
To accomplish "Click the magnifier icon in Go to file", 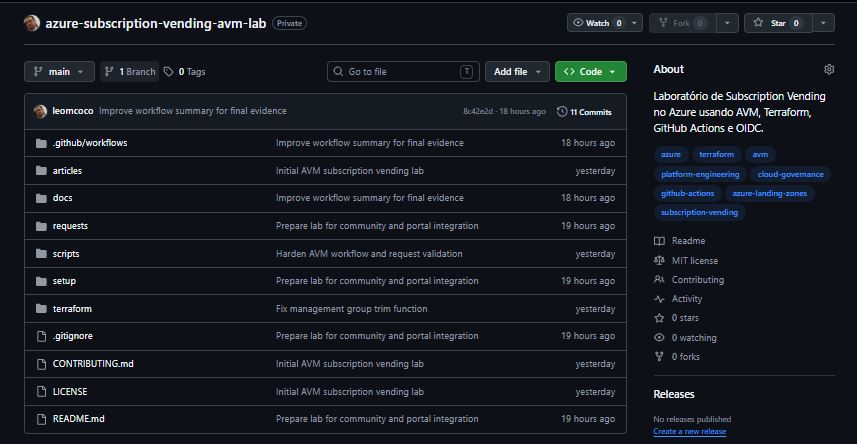I will pyautogui.click(x=338, y=72).
